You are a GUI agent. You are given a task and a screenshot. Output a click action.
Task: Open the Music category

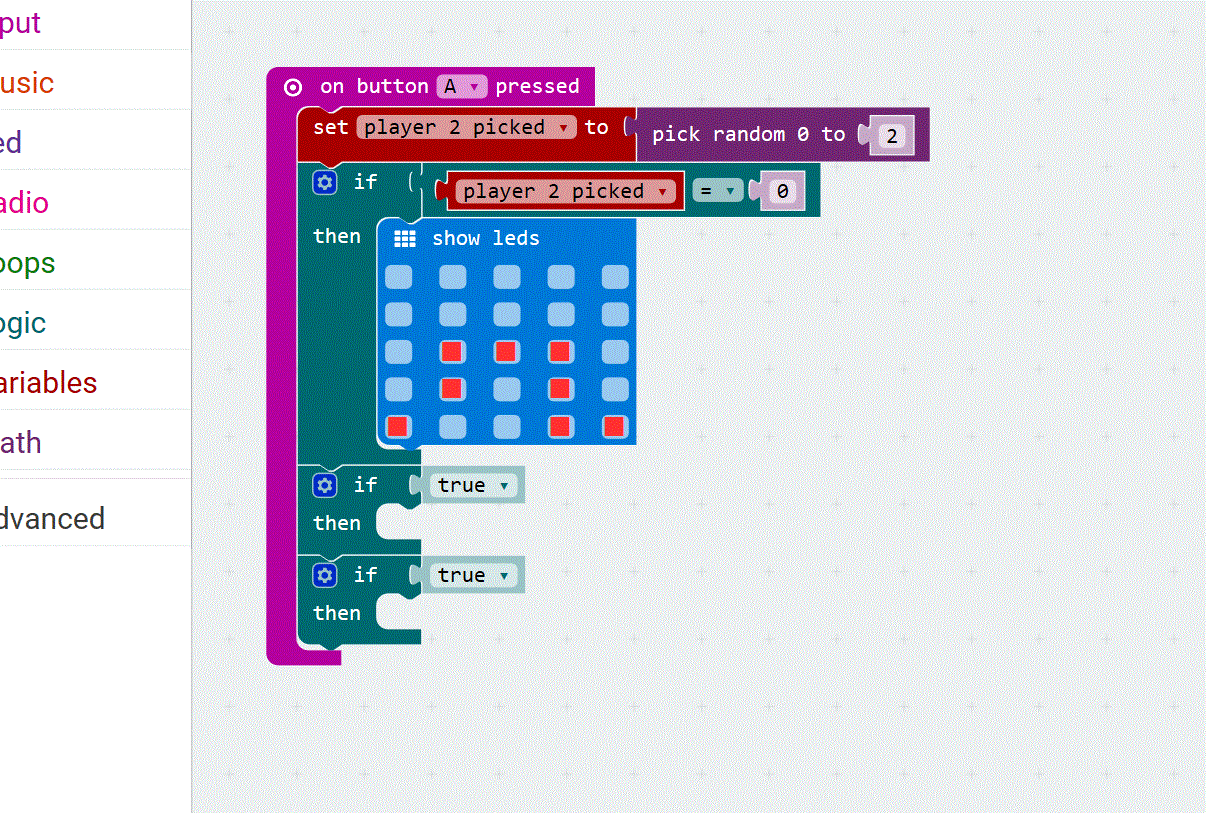pyautogui.click(x=26, y=83)
